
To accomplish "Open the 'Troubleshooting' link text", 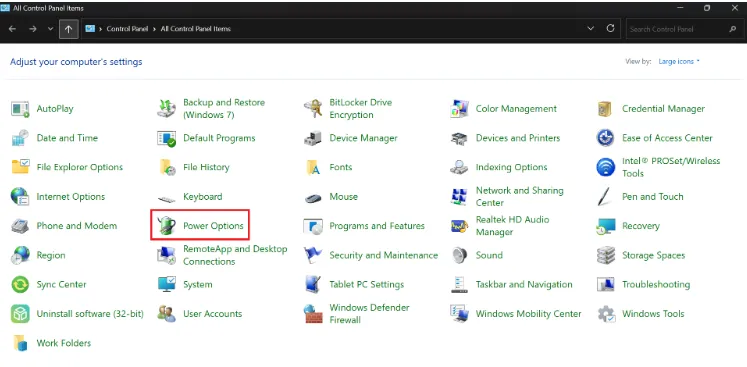I will tap(656, 285).
